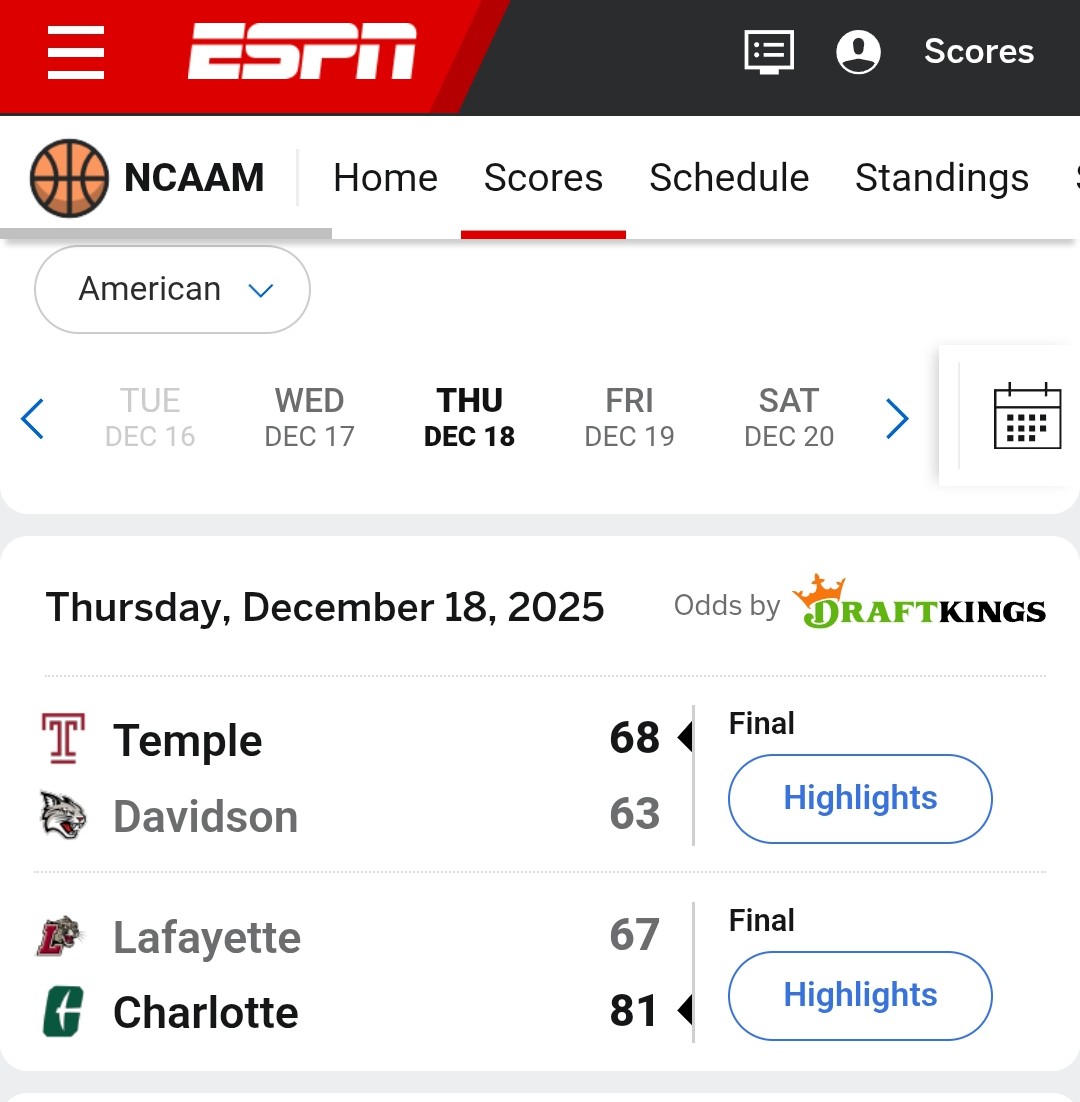Switch to the Schedule tab
1080x1102 pixels.
pos(729,178)
